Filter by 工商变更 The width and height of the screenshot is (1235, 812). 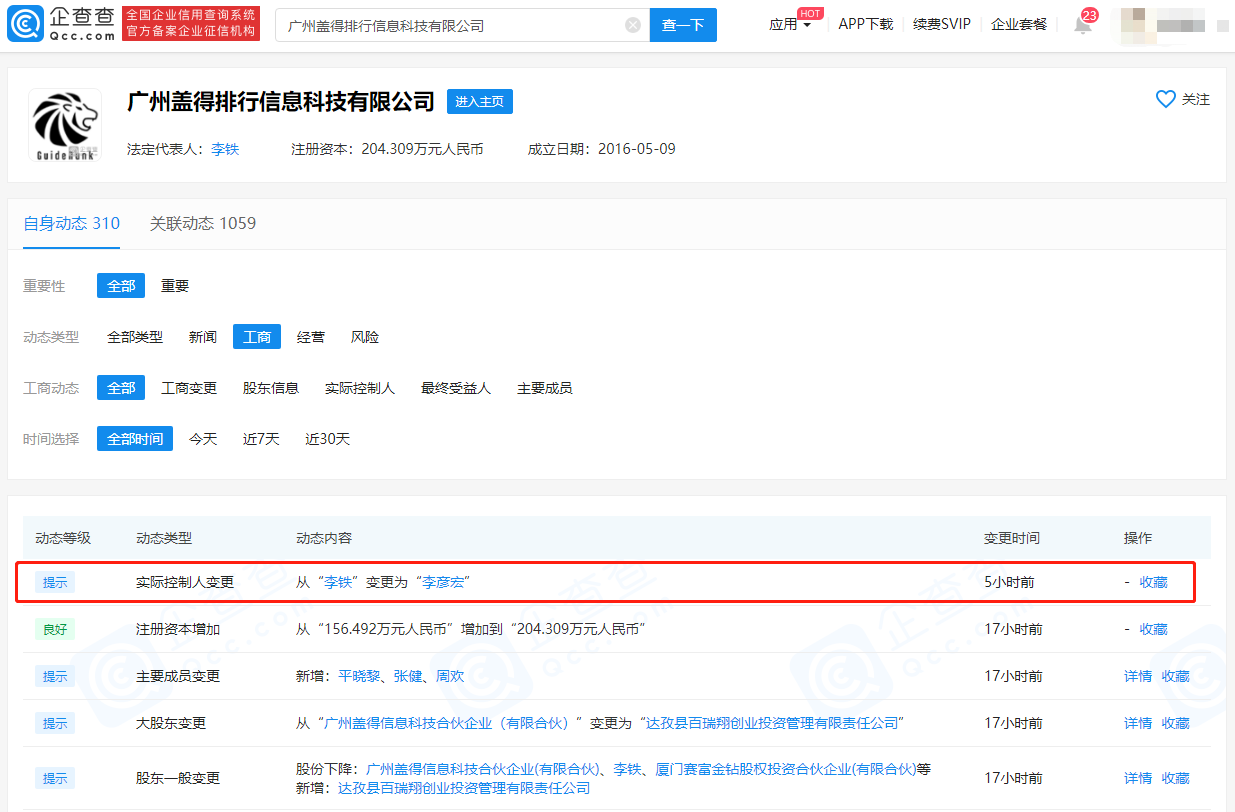coord(189,388)
